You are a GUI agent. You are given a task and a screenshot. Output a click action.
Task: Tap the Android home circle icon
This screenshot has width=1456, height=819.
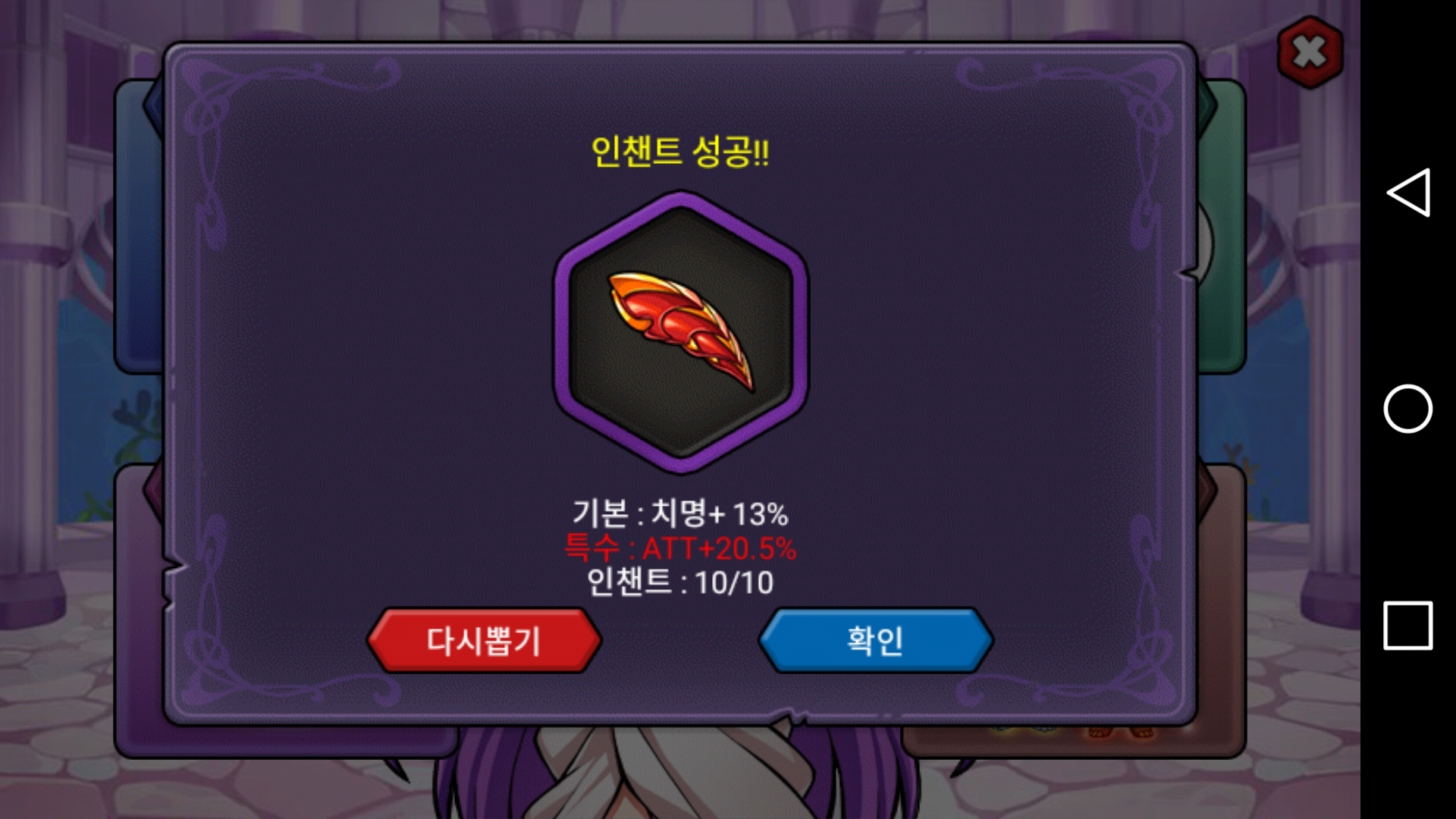(1407, 409)
